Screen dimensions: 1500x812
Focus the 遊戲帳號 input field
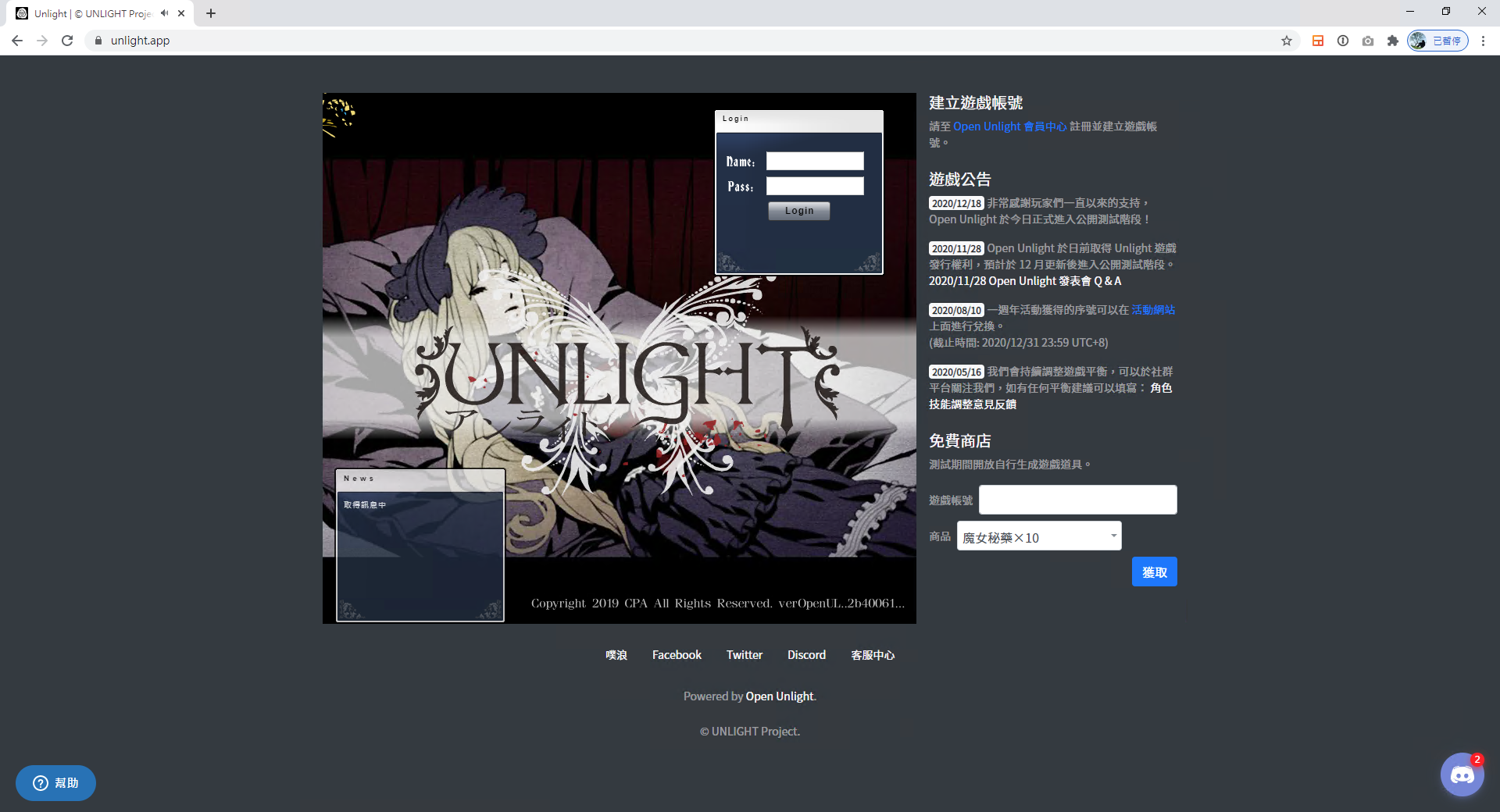point(1078,500)
